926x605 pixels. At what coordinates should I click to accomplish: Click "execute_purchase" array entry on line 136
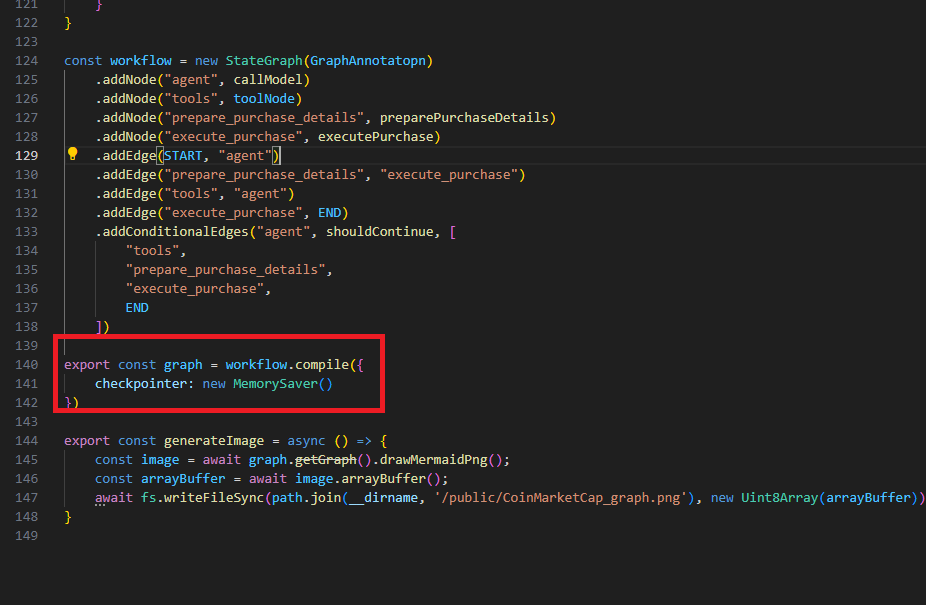click(x=195, y=289)
